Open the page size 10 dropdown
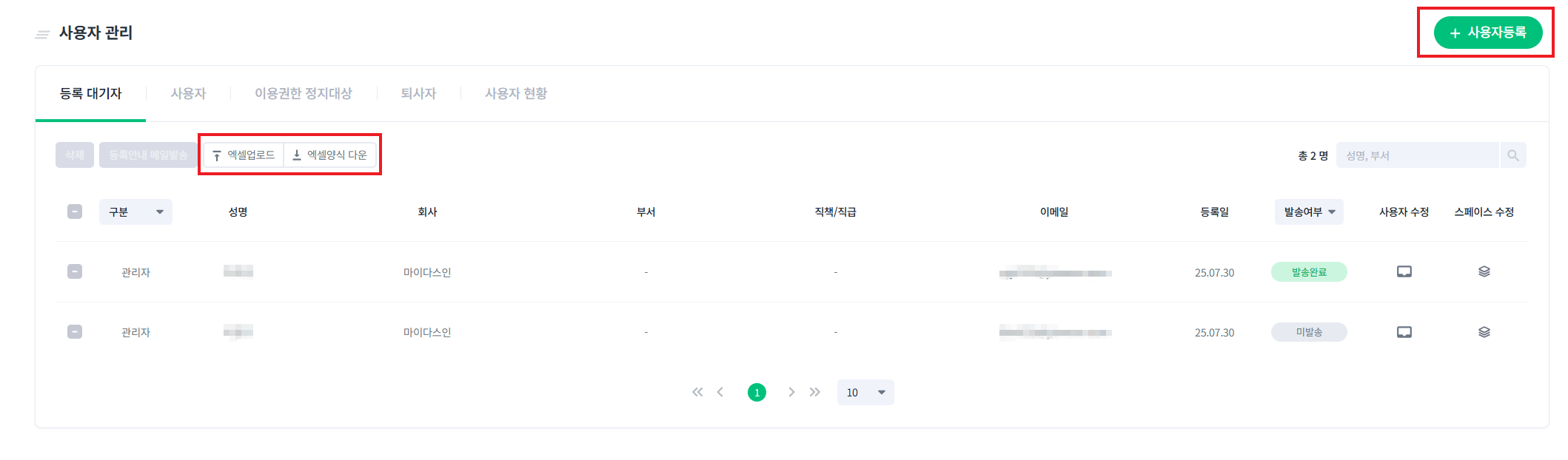 coord(865,392)
